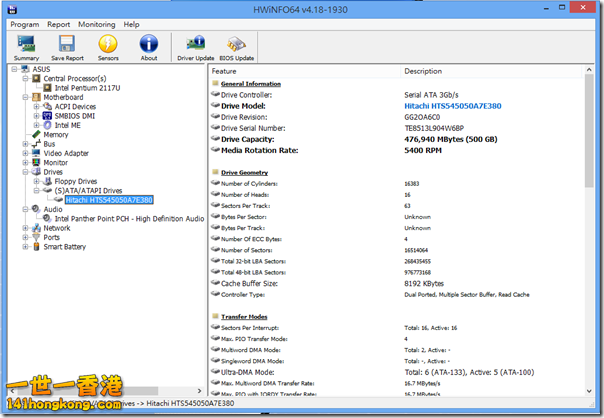Click the Intel ME icon
The height and width of the screenshot is (418, 604).
tap(47, 125)
